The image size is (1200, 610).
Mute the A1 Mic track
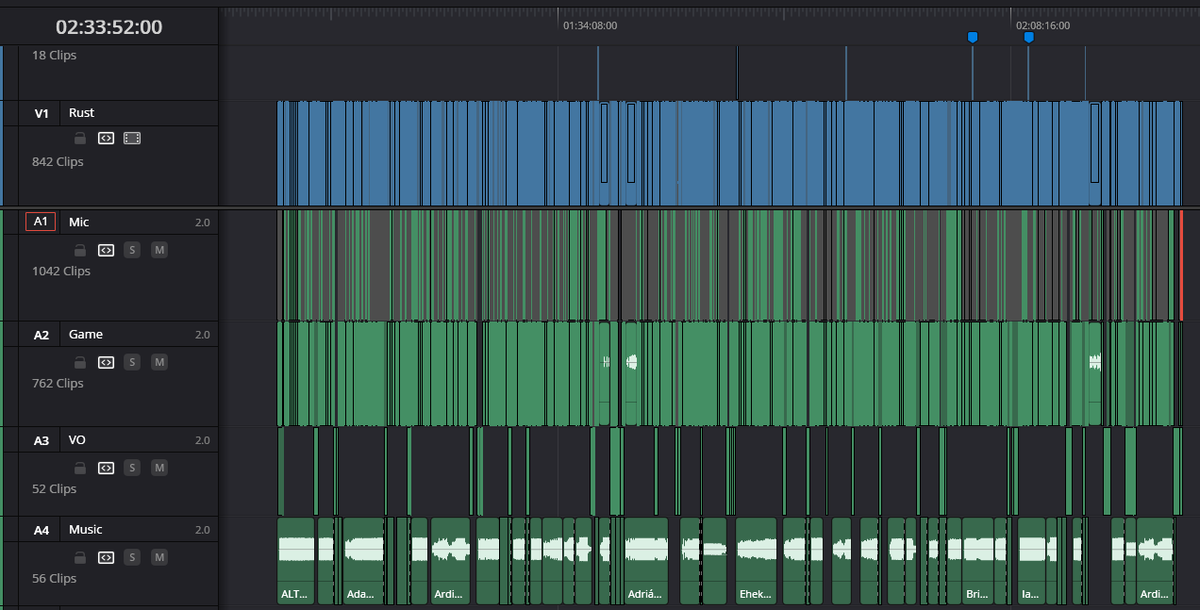[x=159, y=249]
